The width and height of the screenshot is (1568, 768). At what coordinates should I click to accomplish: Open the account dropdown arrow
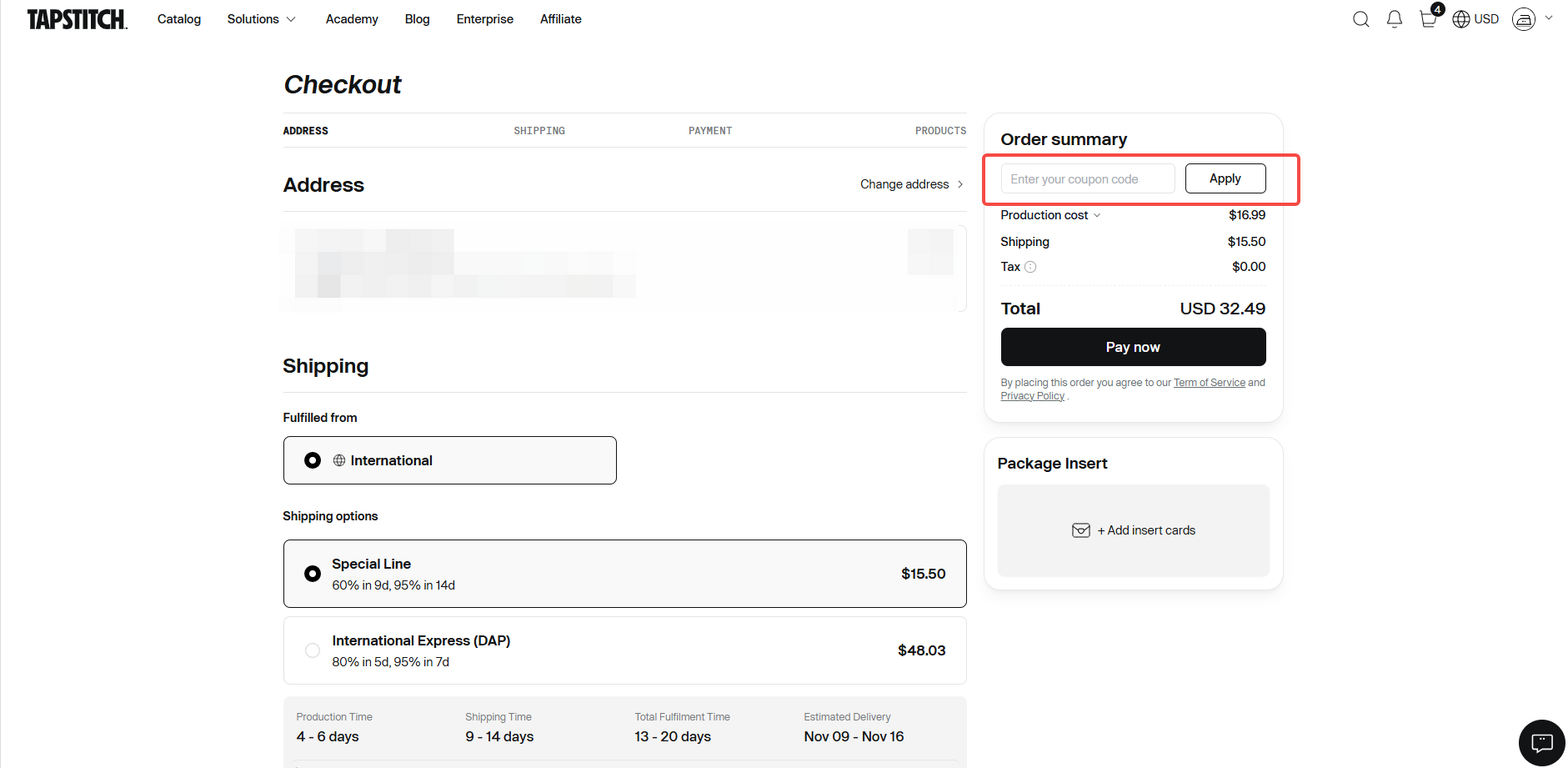[1549, 18]
